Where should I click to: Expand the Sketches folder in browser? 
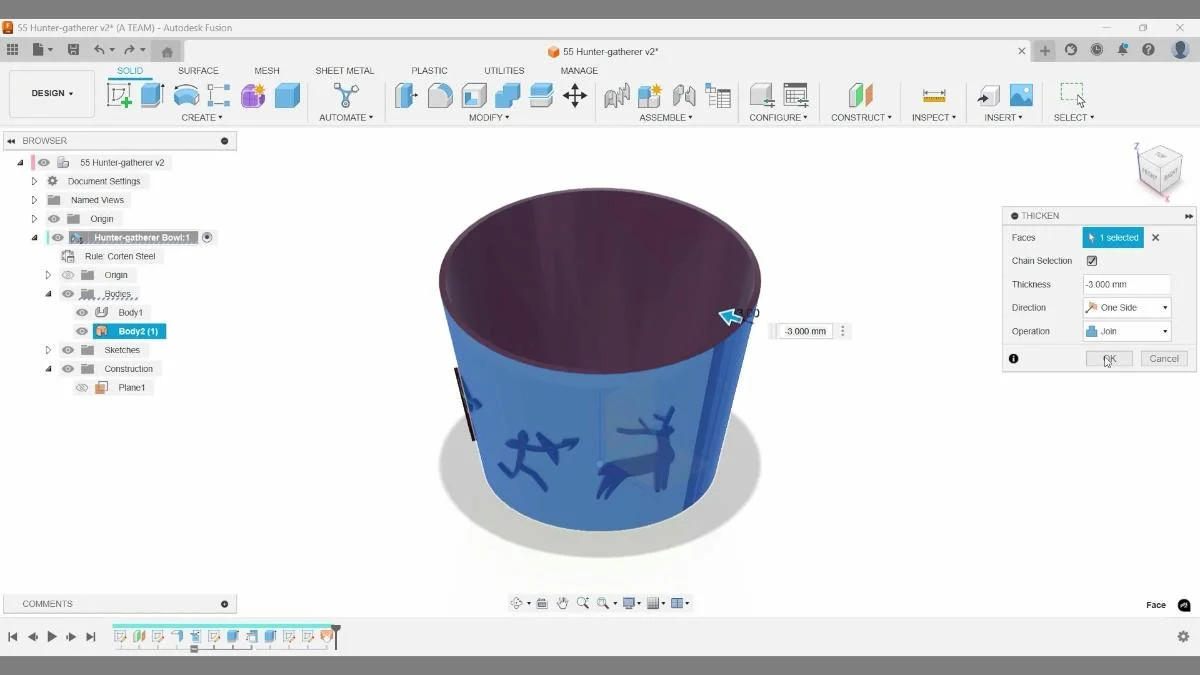pos(48,349)
